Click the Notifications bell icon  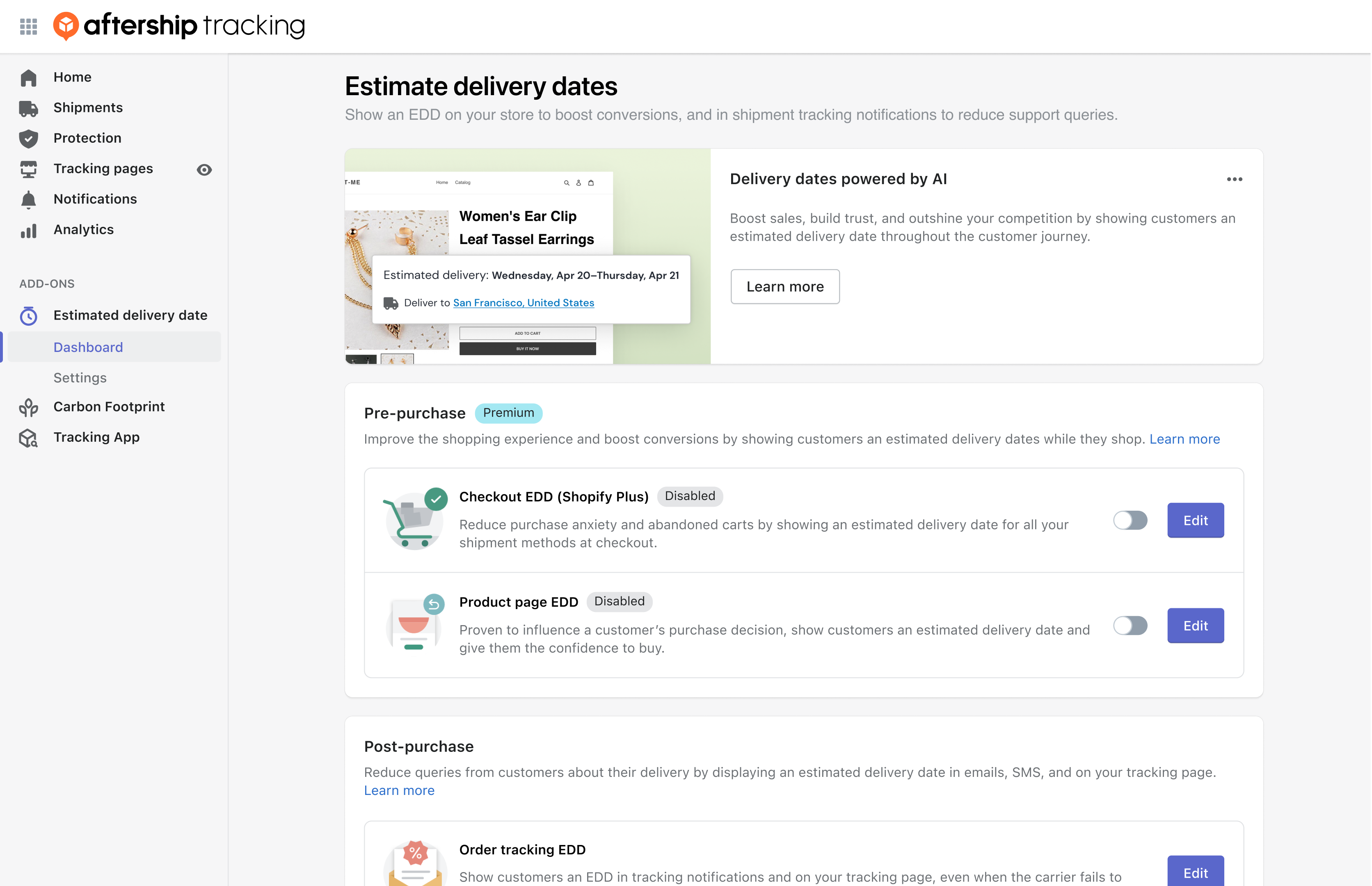pos(28,199)
